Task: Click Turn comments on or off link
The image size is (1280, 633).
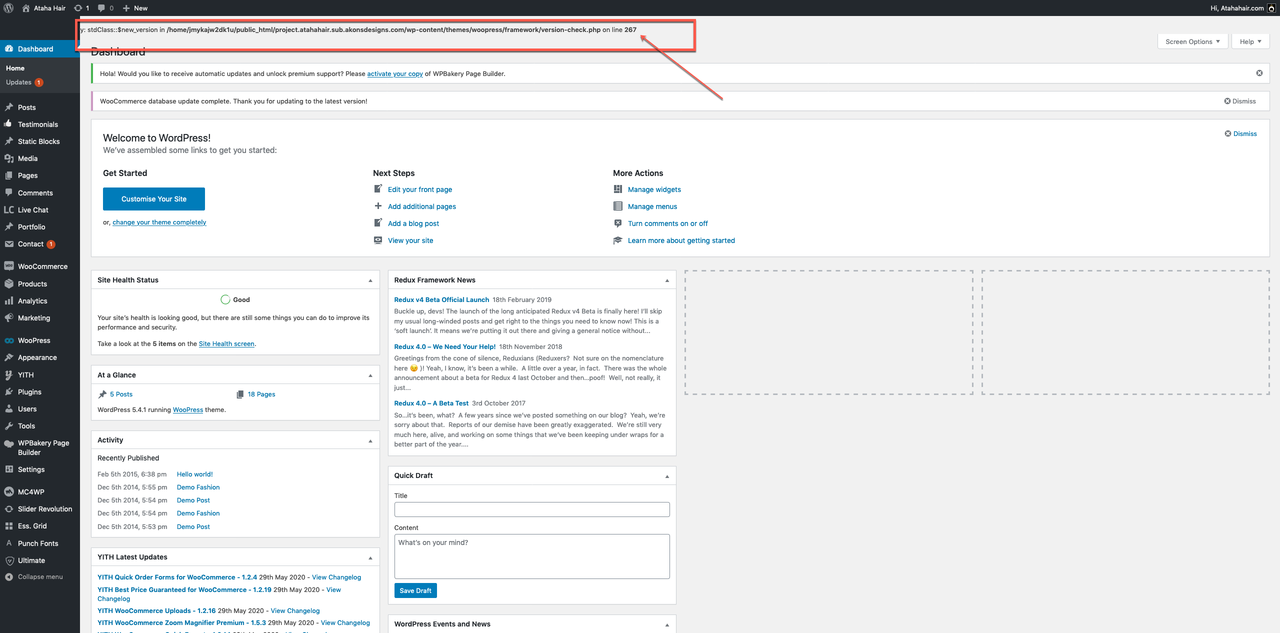Action: point(668,223)
